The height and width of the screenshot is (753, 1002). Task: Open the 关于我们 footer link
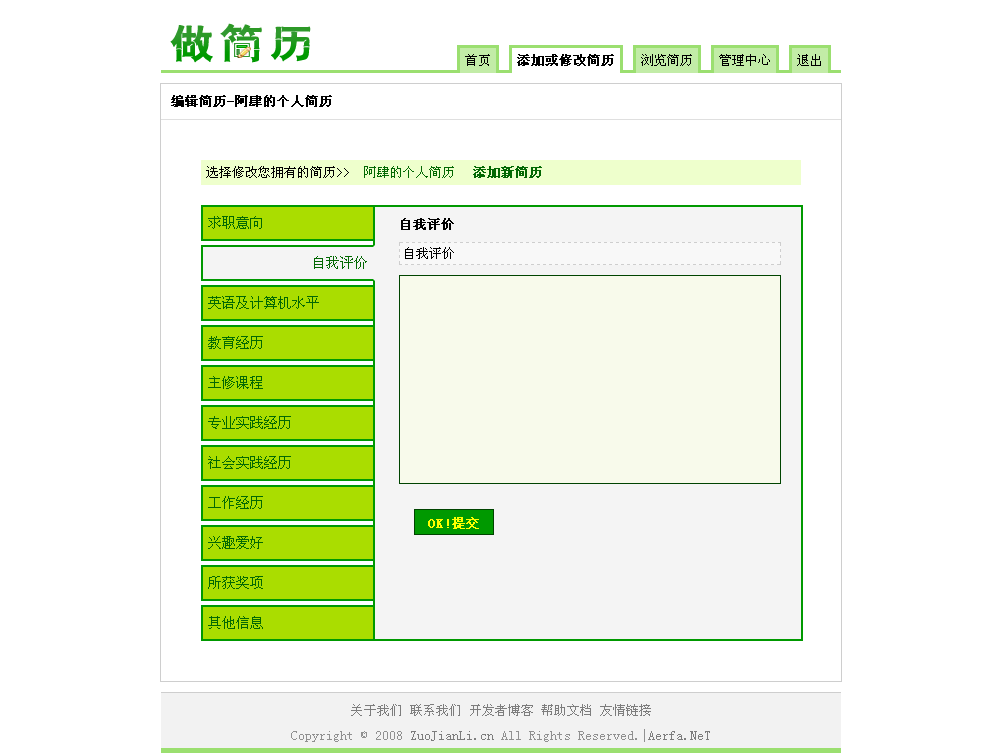376,710
